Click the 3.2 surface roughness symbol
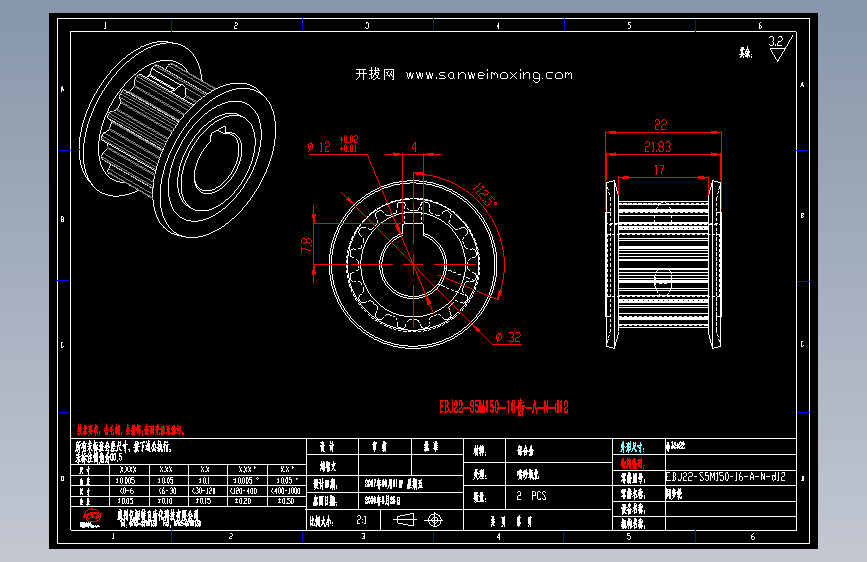The image size is (867, 562). click(x=781, y=48)
